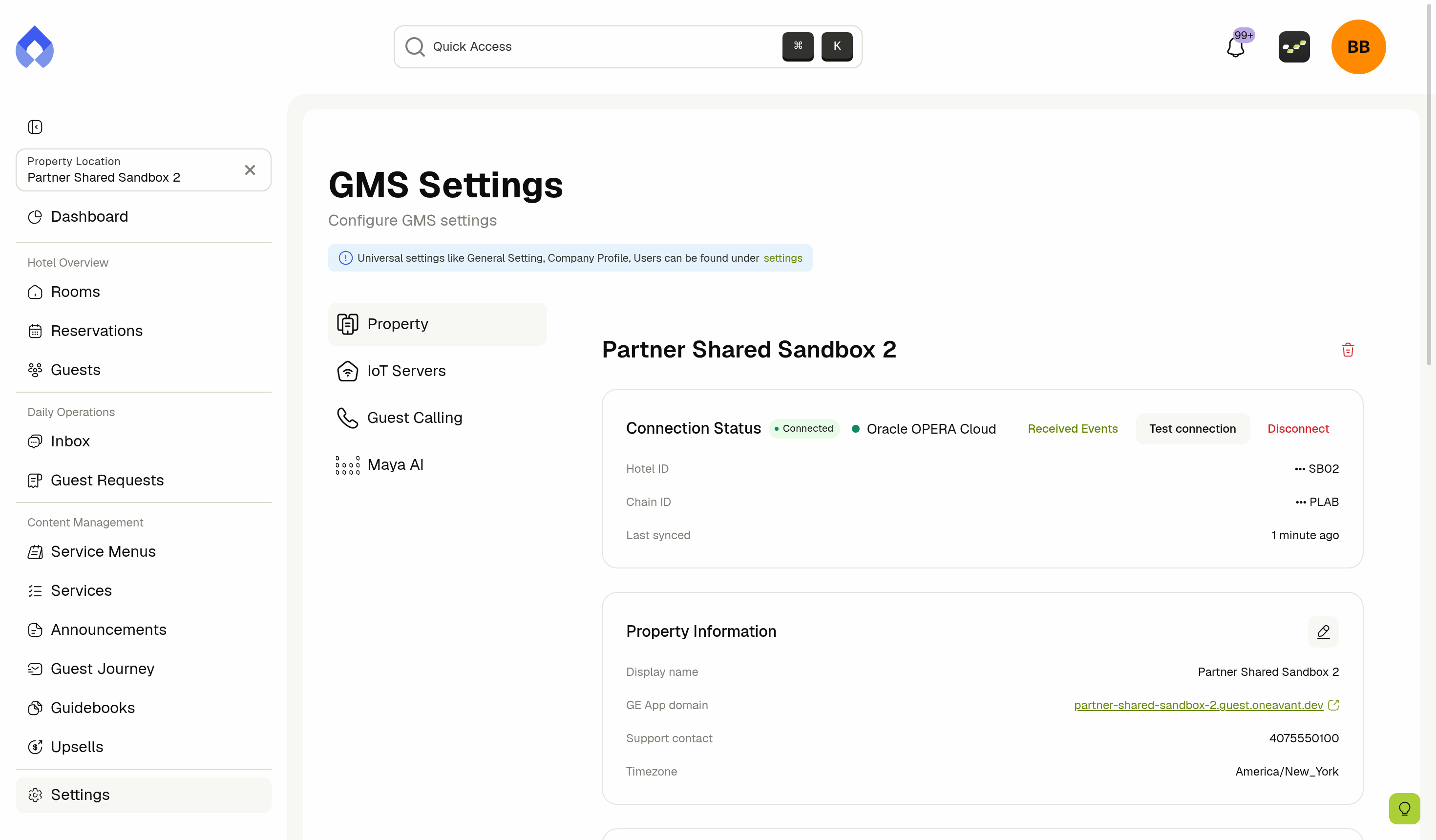Click the Command key shortcut badge

coord(798,46)
